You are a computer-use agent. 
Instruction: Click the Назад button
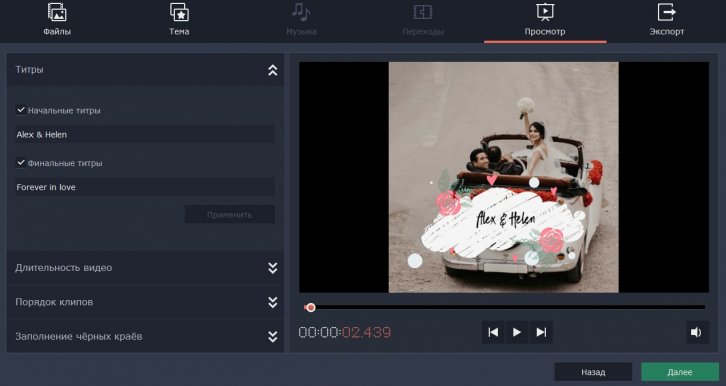593,372
